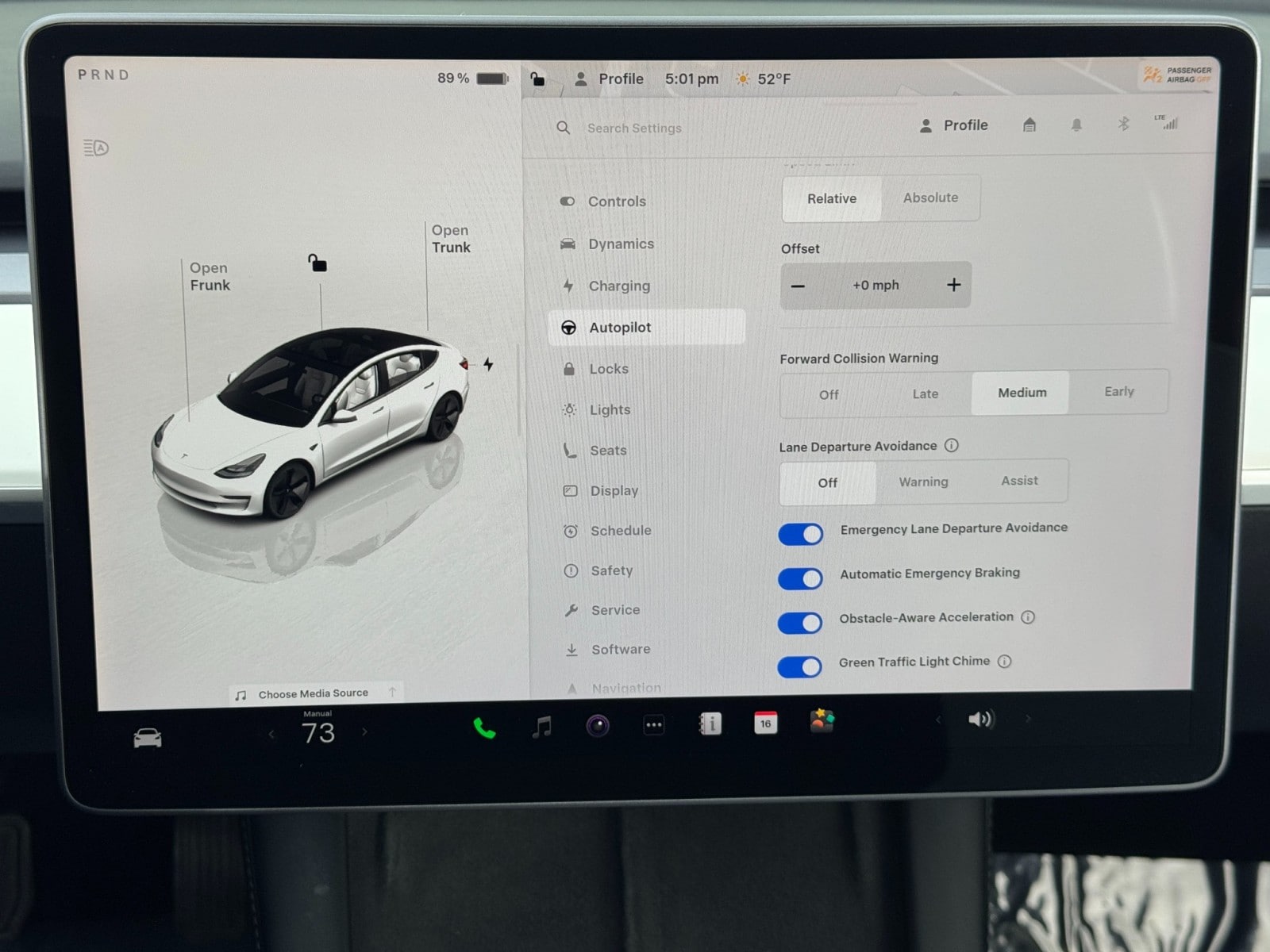Expand the Choose Media Source panel

[x=392, y=693]
